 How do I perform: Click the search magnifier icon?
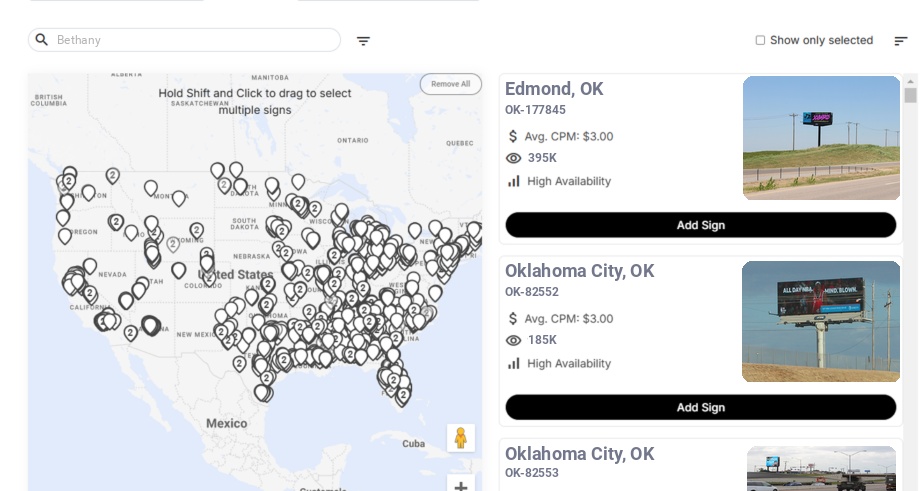pos(42,40)
